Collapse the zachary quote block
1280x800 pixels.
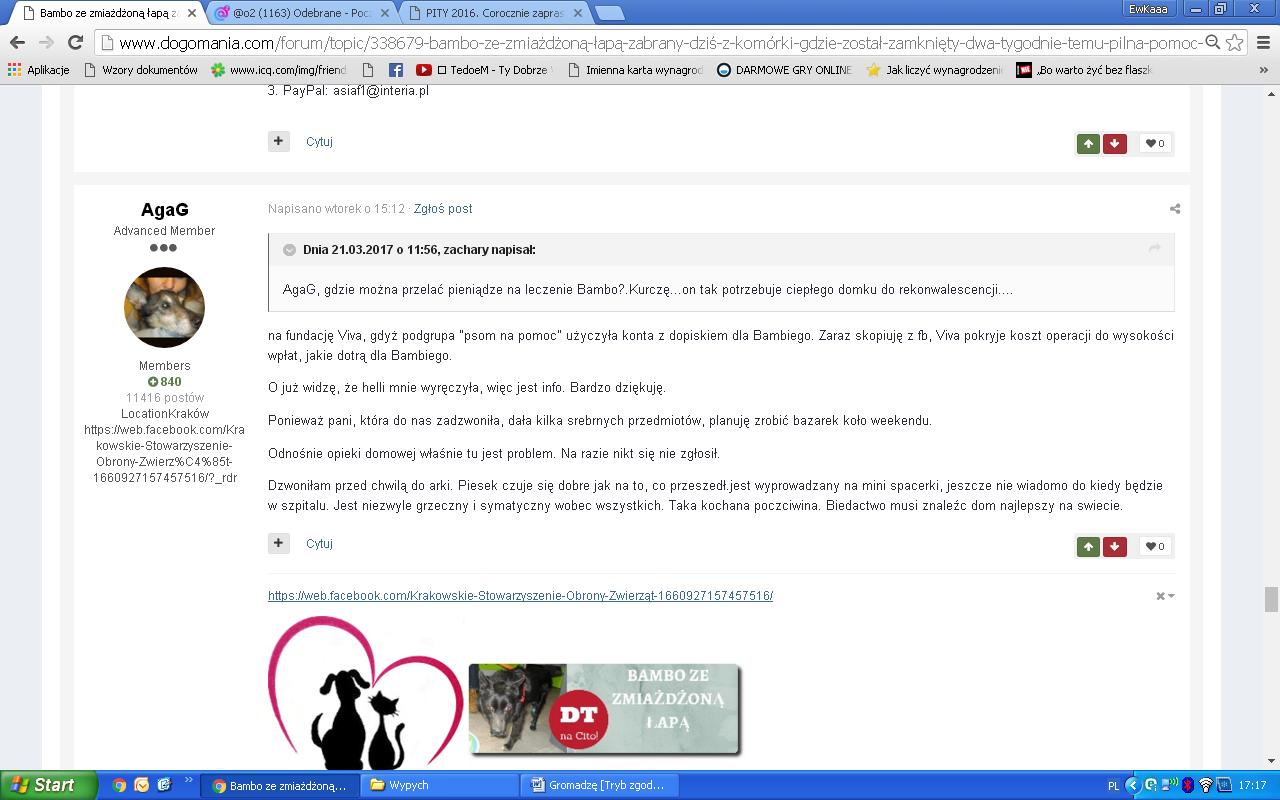(x=289, y=250)
